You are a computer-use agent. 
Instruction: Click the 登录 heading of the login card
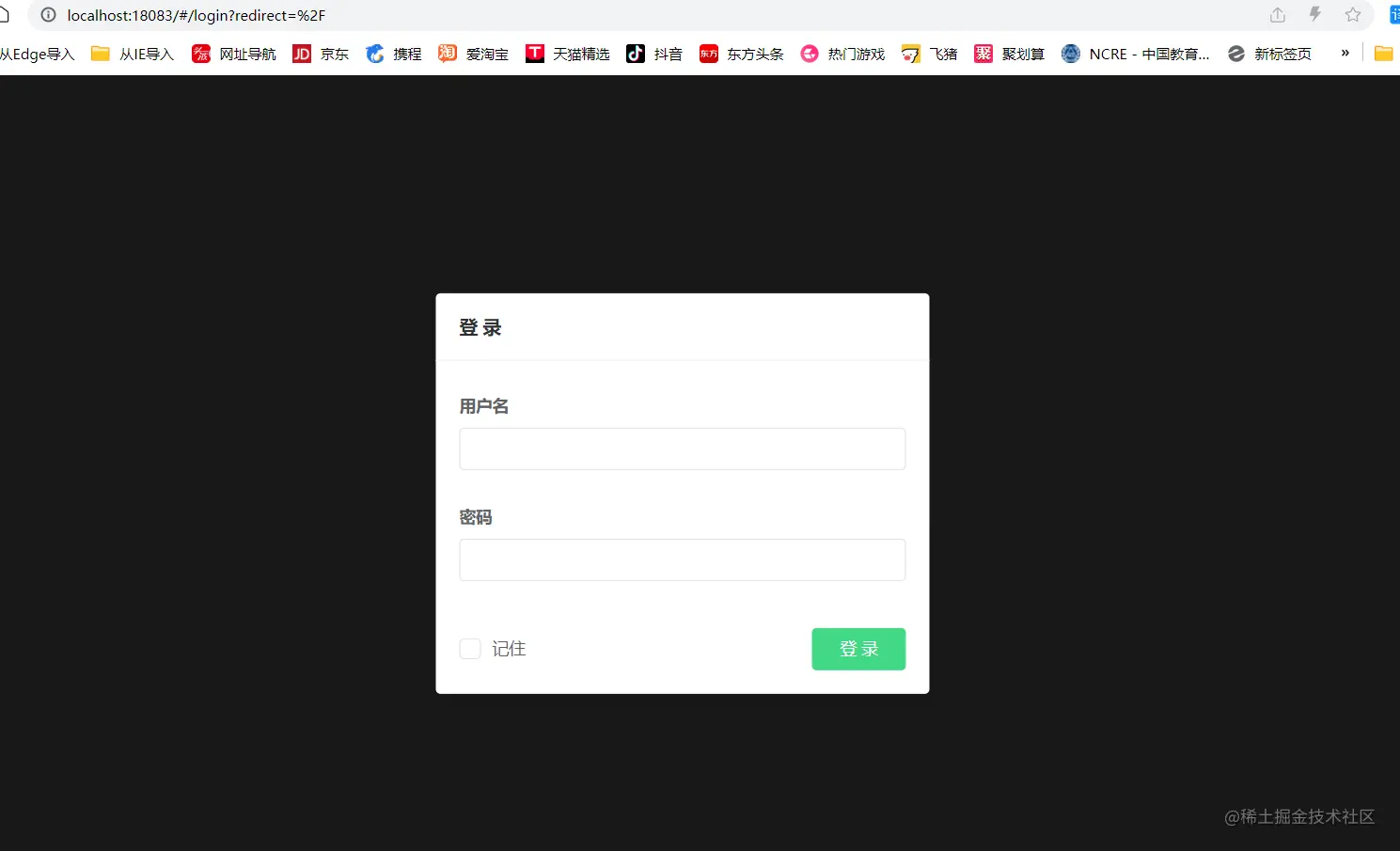point(480,327)
